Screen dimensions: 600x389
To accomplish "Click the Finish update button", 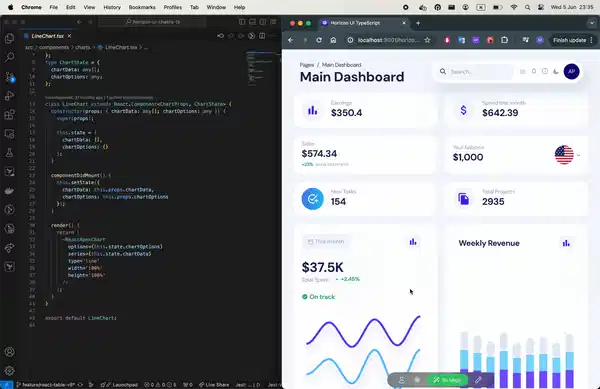I will click(x=569, y=40).
